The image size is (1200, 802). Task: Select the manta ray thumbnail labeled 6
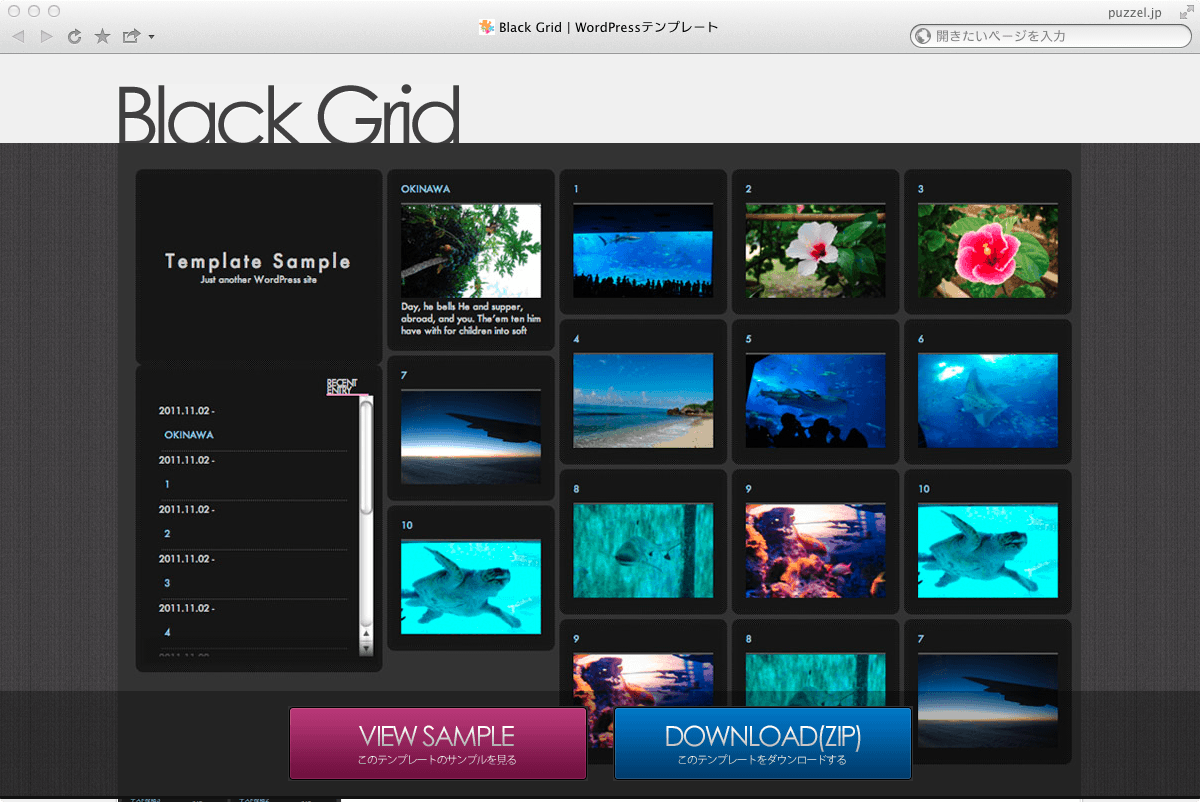(987, 400)
